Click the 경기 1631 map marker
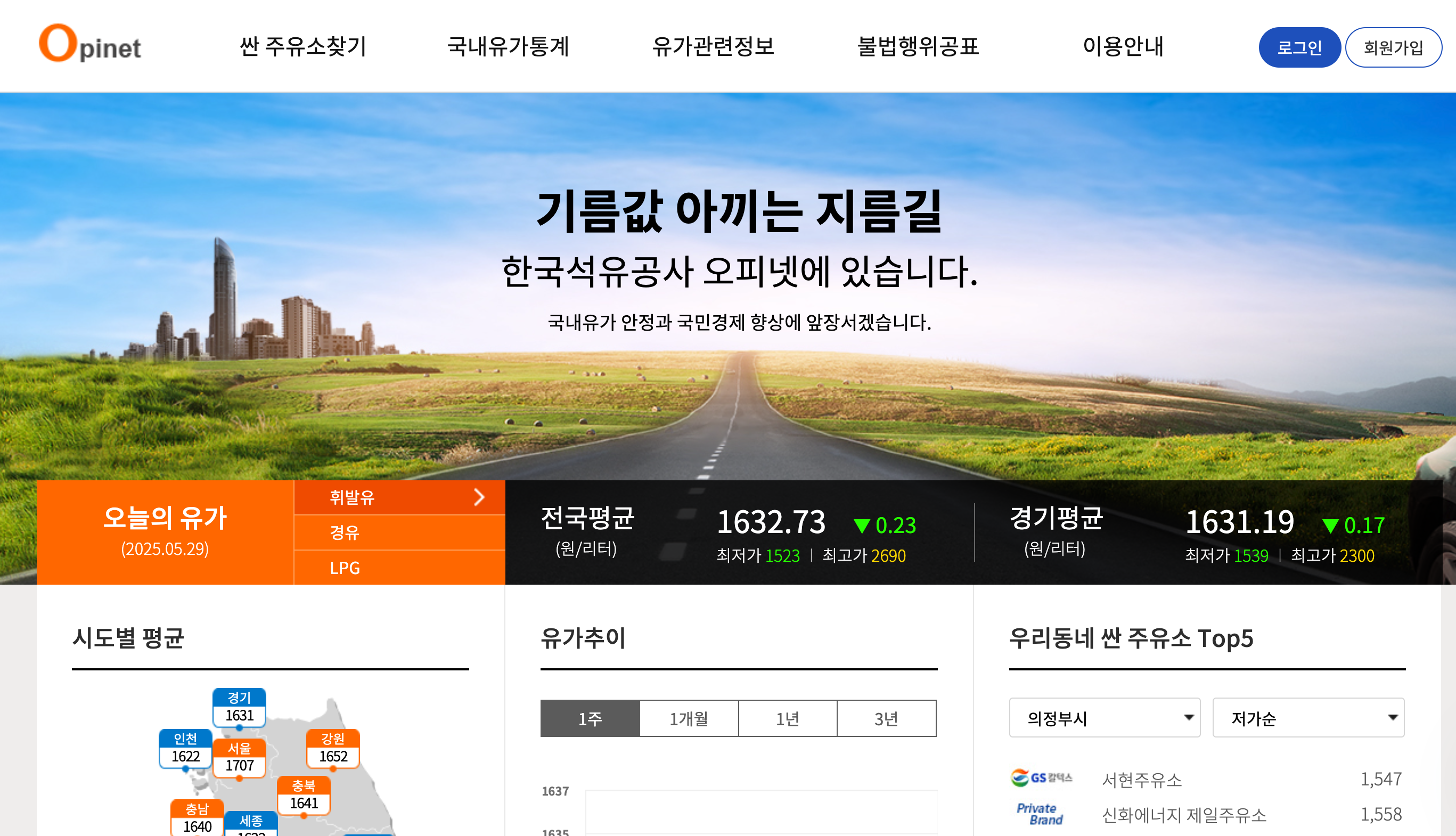 (239, 707)
